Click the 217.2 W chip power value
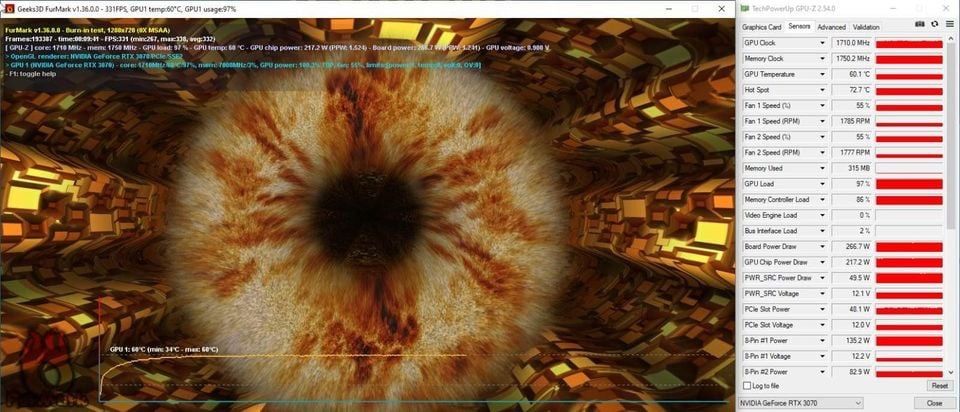The image size is (960, 412). click(852, 262)
